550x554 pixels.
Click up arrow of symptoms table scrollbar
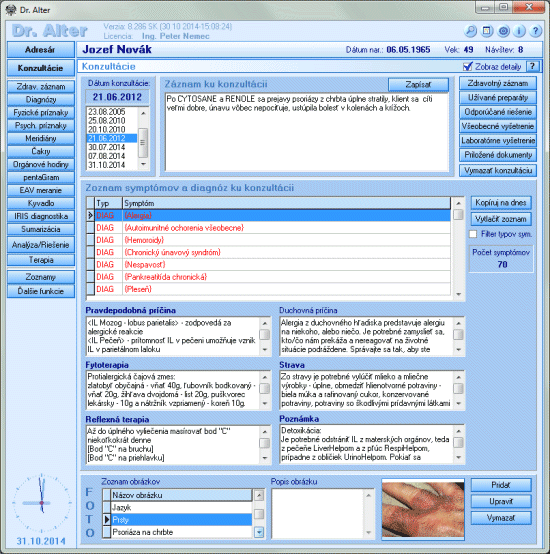pos(459,203)
